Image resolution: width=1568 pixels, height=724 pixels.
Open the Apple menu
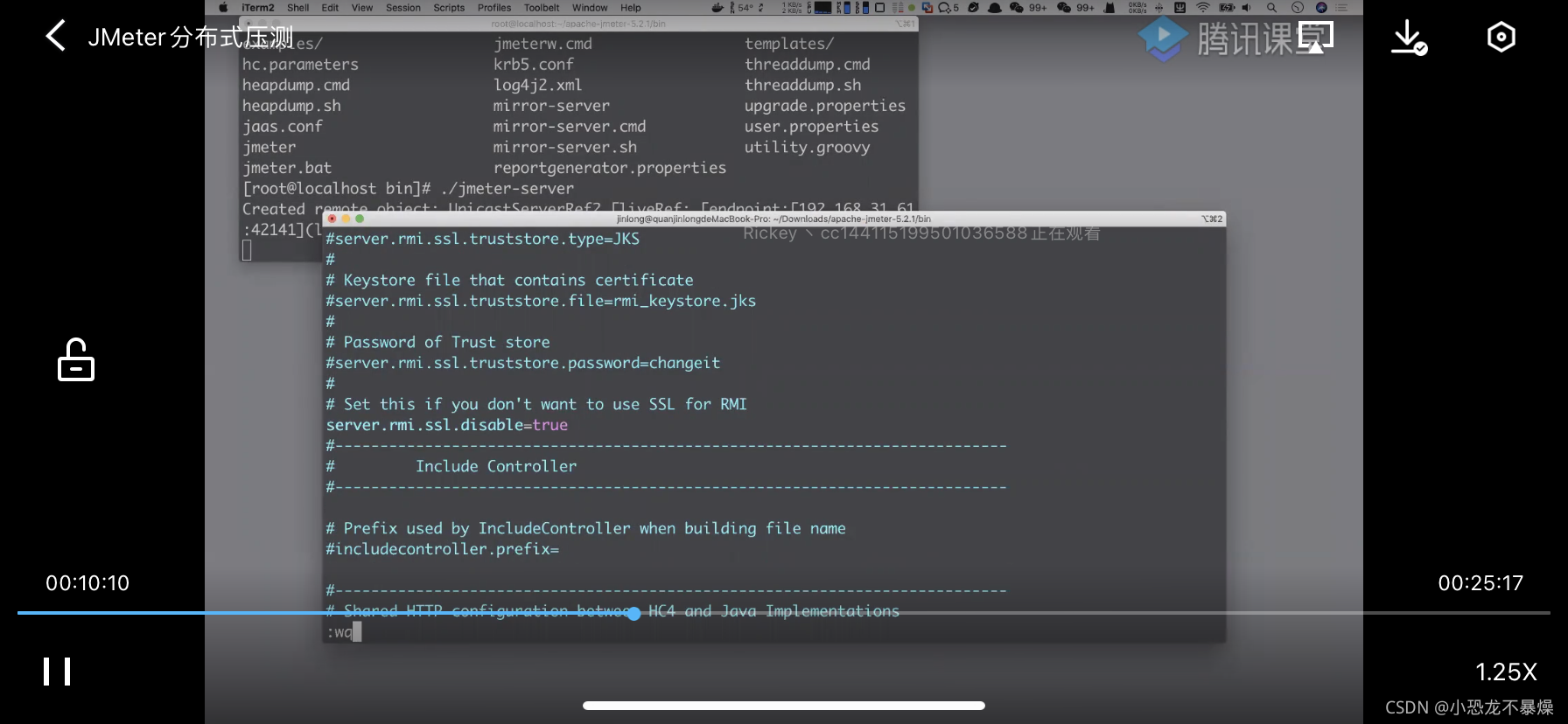point(223,8)
